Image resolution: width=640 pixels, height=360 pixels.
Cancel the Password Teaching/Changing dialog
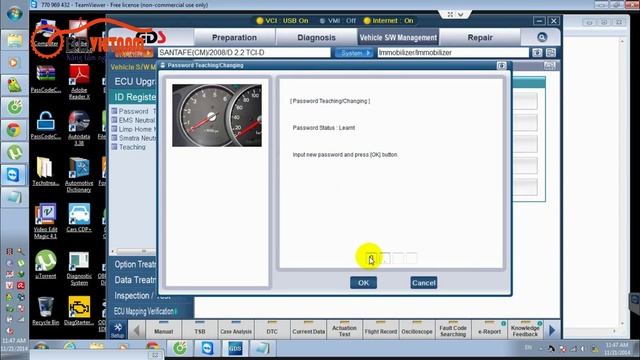423,282
